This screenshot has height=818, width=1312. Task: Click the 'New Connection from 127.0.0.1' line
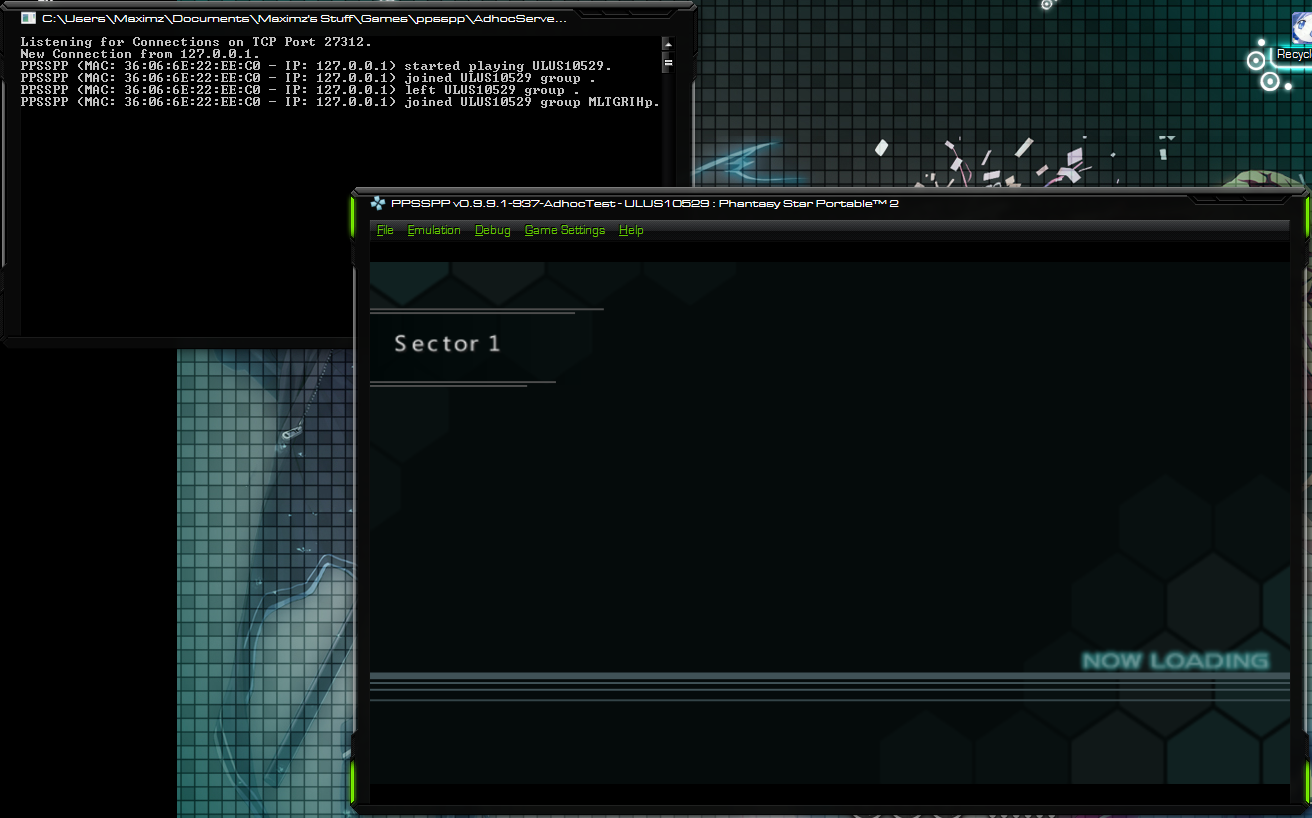click(139, 54)
